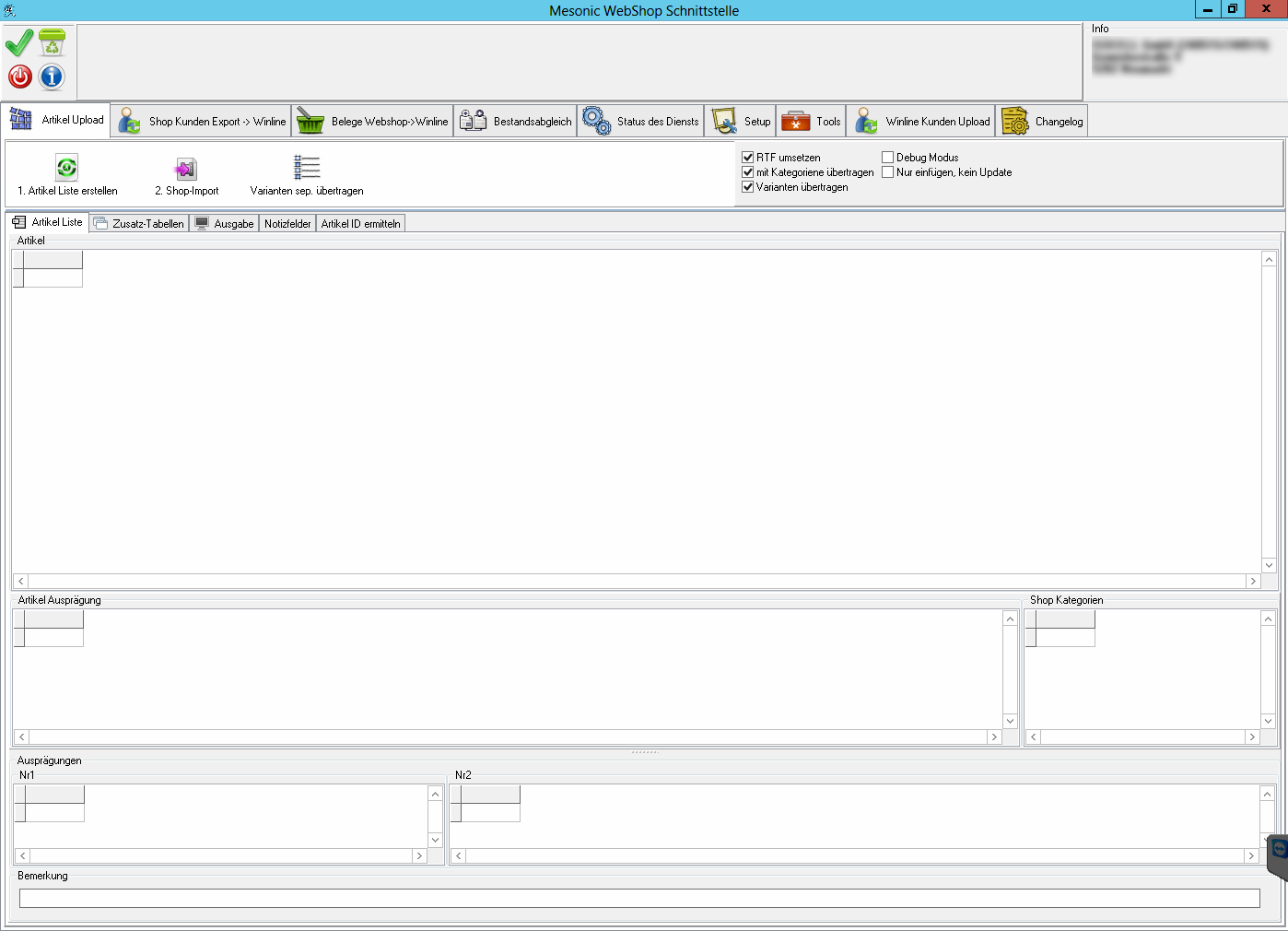Switch to the Zusatz-Tabellen subtab
Image resolution: width=1288 pixels, height=931 pixels.
point(139,223)
